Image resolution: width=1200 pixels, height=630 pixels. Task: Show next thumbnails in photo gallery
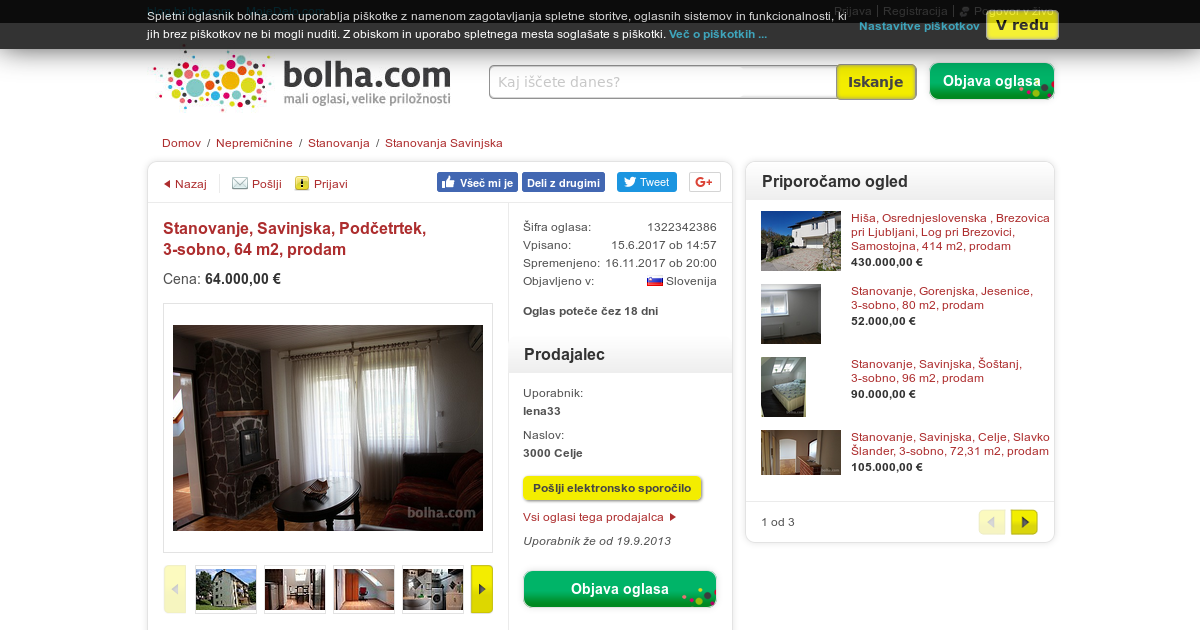coord(482,589)
